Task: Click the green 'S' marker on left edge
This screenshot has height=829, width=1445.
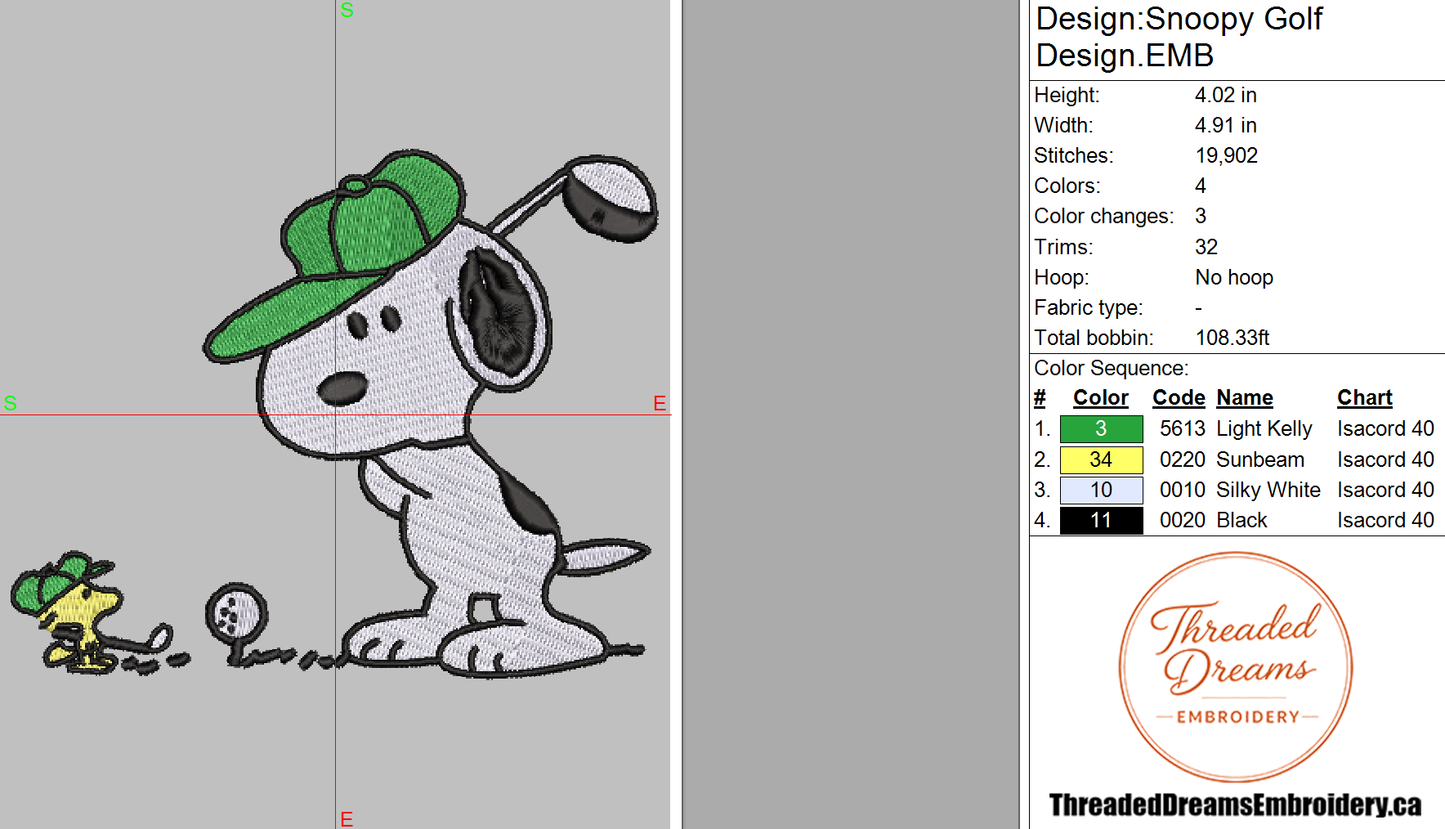Action: pos(10,404)
